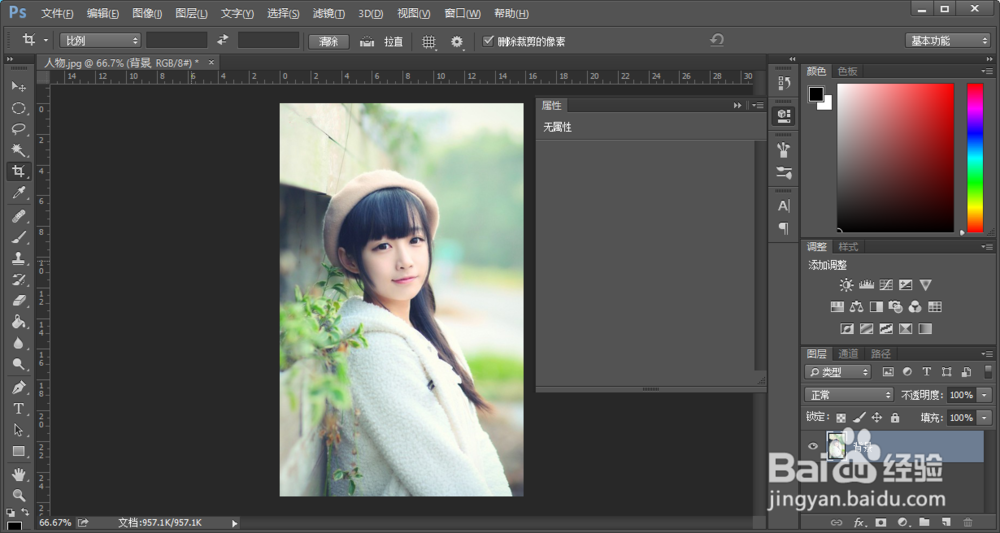Select the Hand tool
This screenshot has width=1000, height=533.
[x=18, y=474]
